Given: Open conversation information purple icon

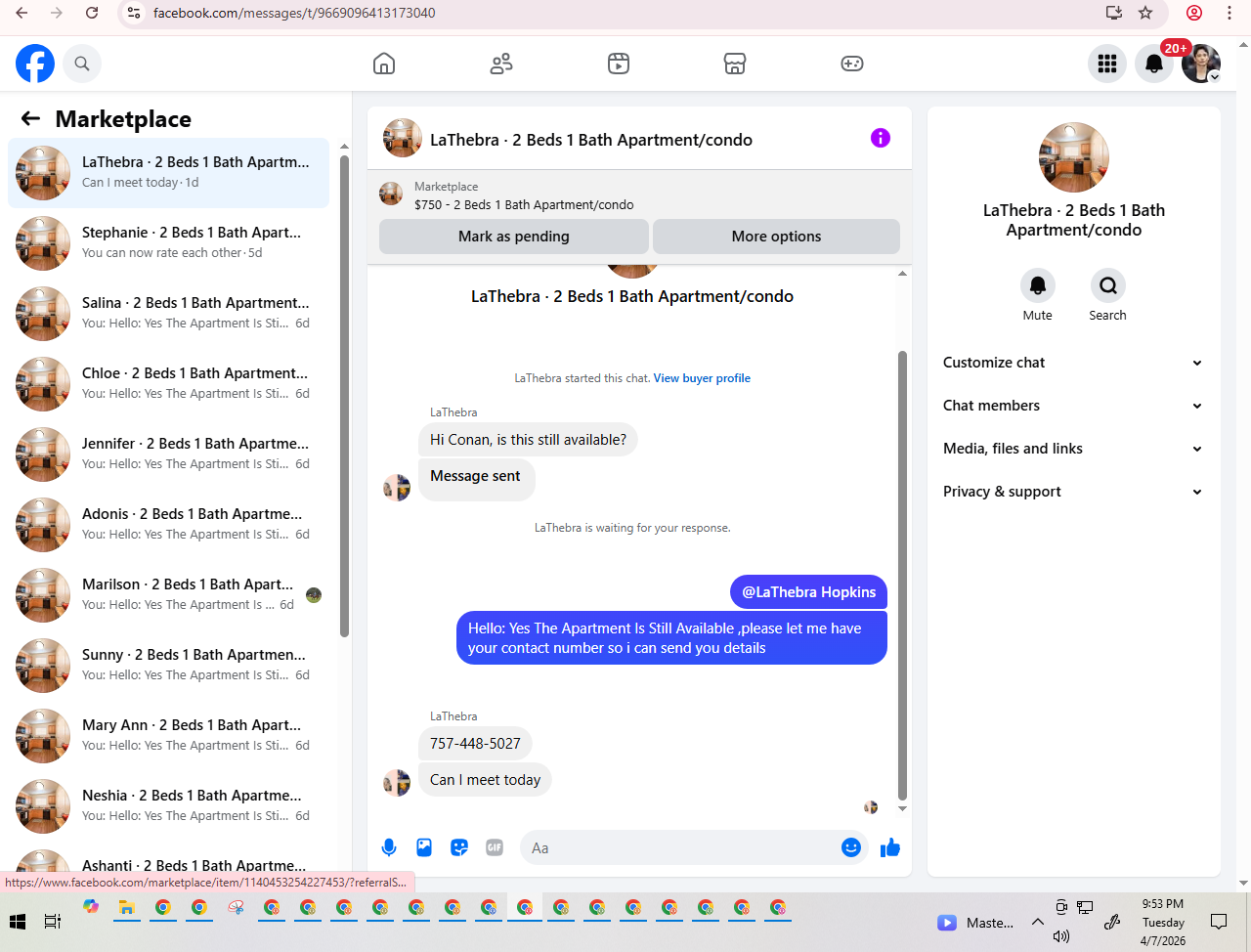Looking at the screenshot, I should pyautogui.click(x=881, y=138).
